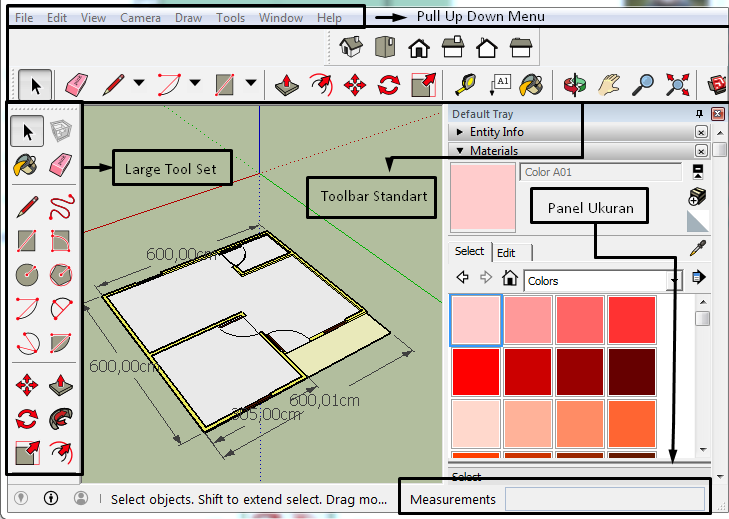Select the Pan hand tool
The image size is (729, 519).
tap(609, 85)
